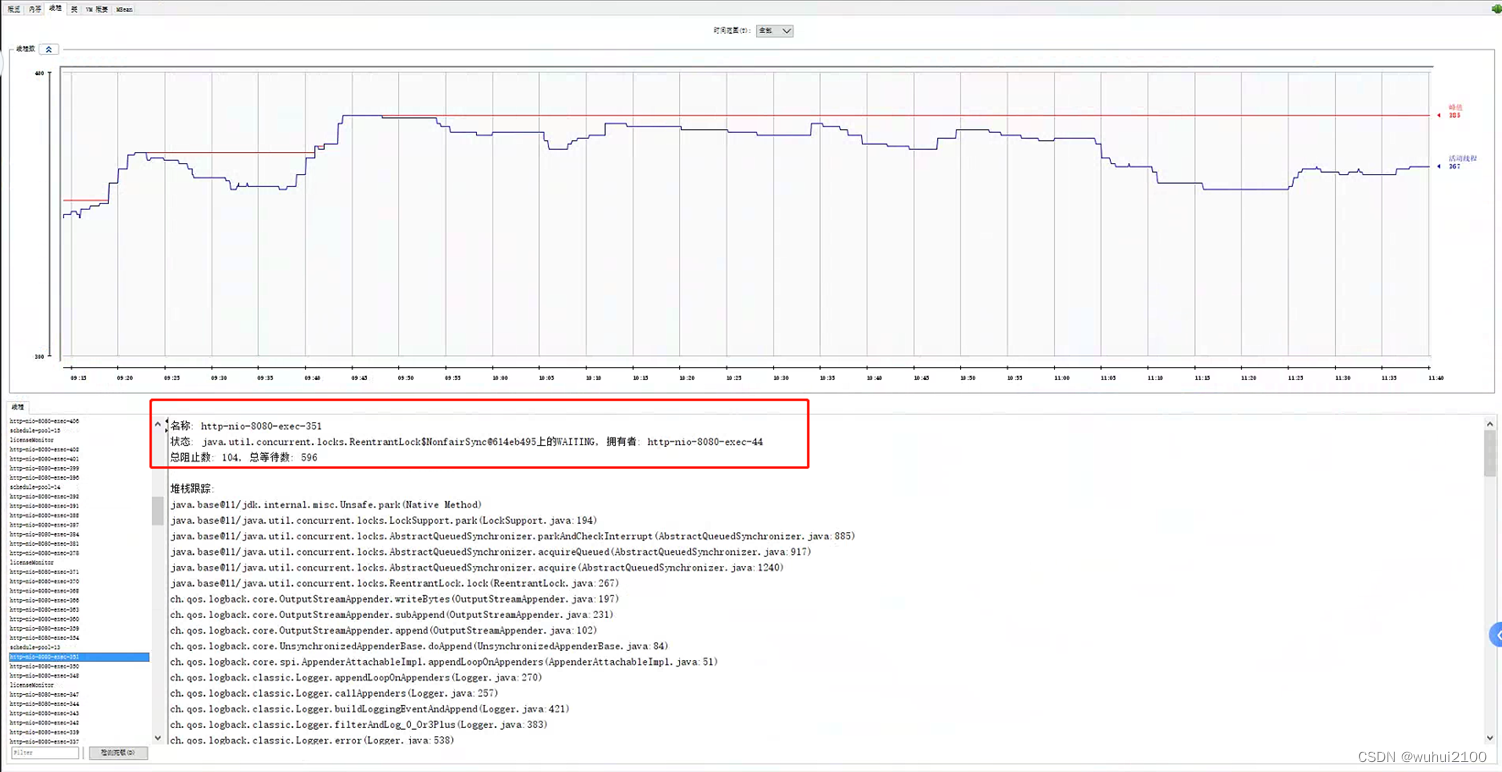The height and width of the screenshot is (772, 1502).
Task: Select thread http-nio-8080-exec-406
Action: pyautogui.click(x=44, y=421)
